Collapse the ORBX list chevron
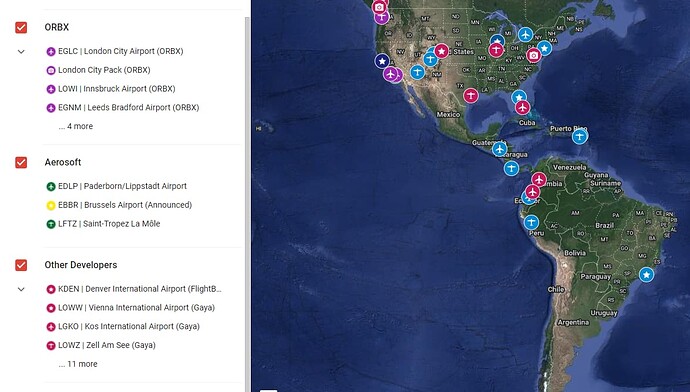The image size is (690, 392). pos(21,51)
